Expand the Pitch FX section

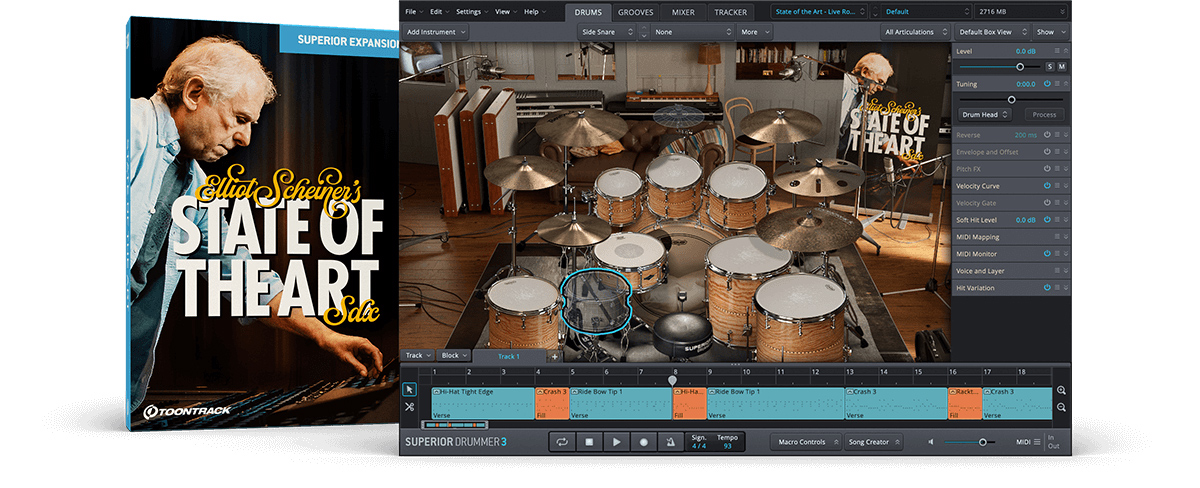point(1066,169)
